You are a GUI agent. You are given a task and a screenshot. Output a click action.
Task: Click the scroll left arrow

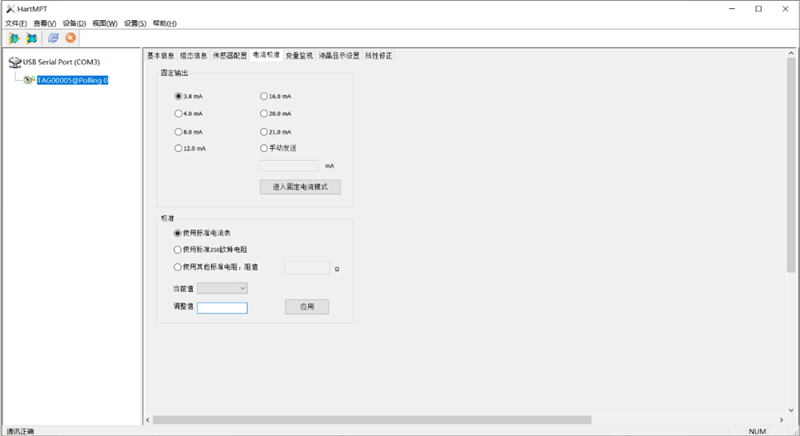point(148,420)
